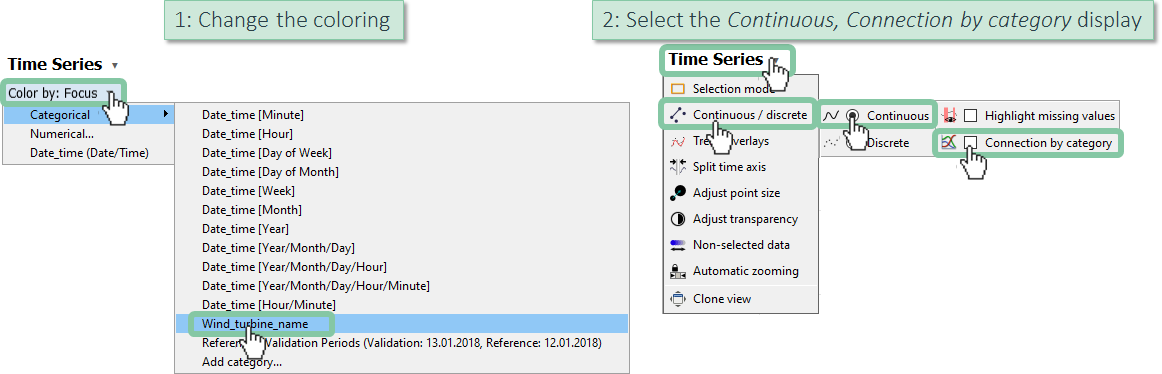Click the Split time axis icon
This screenshot has height=374, width=1162.
[677, 167]
